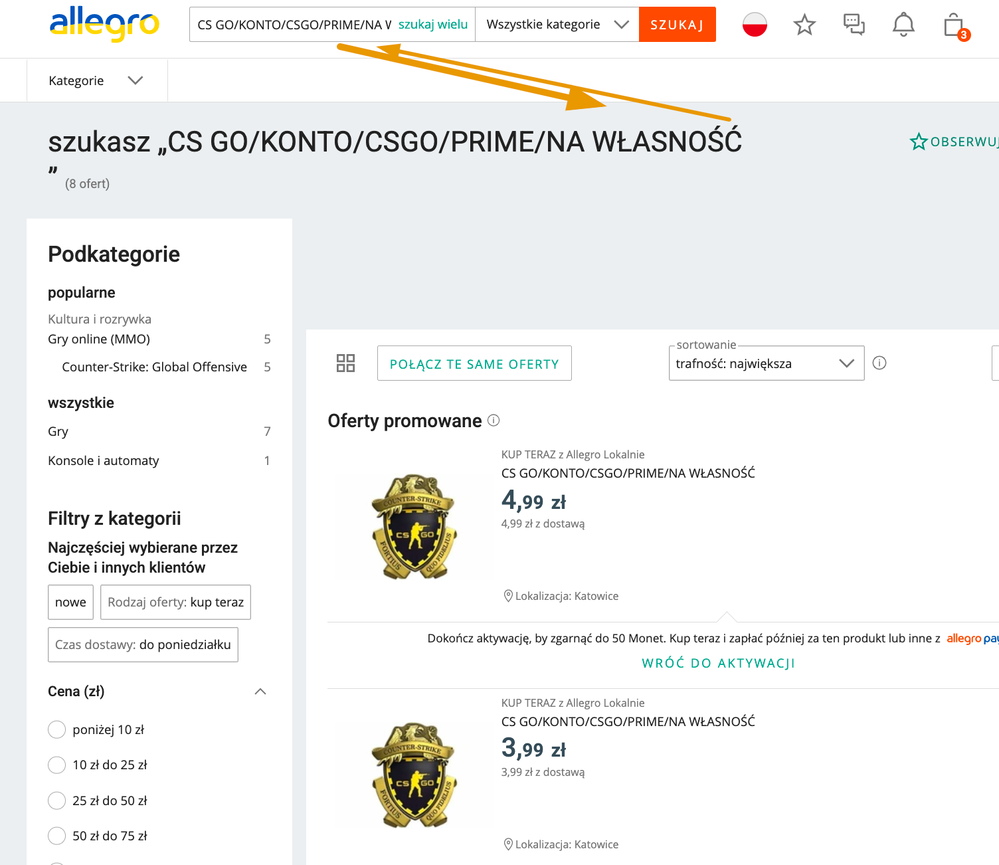999x865 pixels.
Task: Show sorting info icon
Action: (880, 363)
